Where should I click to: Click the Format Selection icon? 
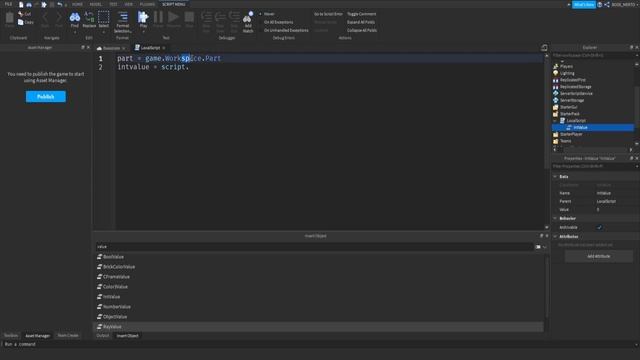[x=122, y=17]
